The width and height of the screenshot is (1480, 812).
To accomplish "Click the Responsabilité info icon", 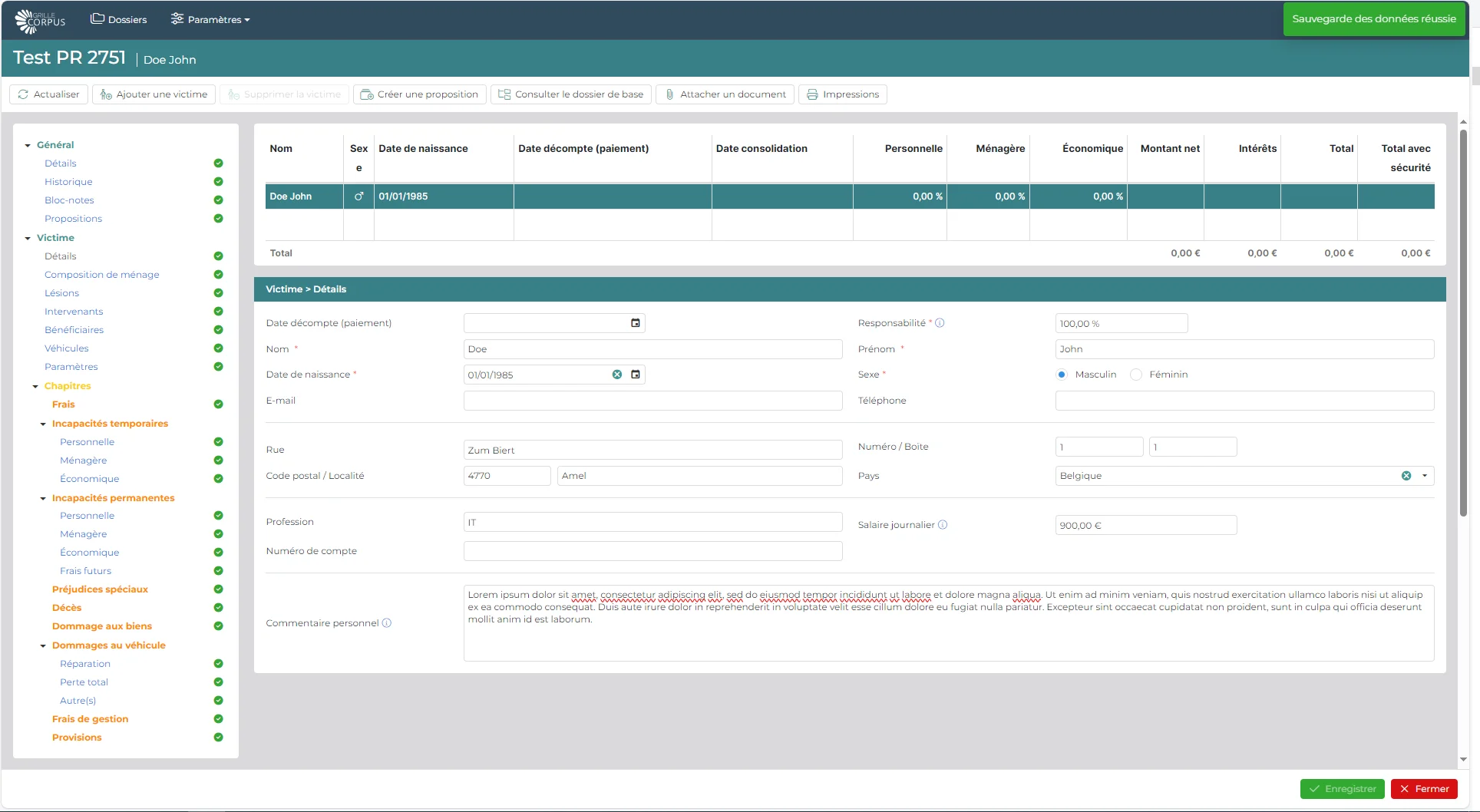I will tap(940, 323).
